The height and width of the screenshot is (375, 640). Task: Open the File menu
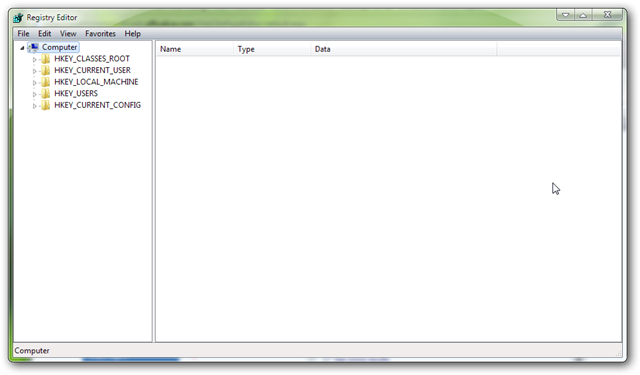tap(23, 33)
